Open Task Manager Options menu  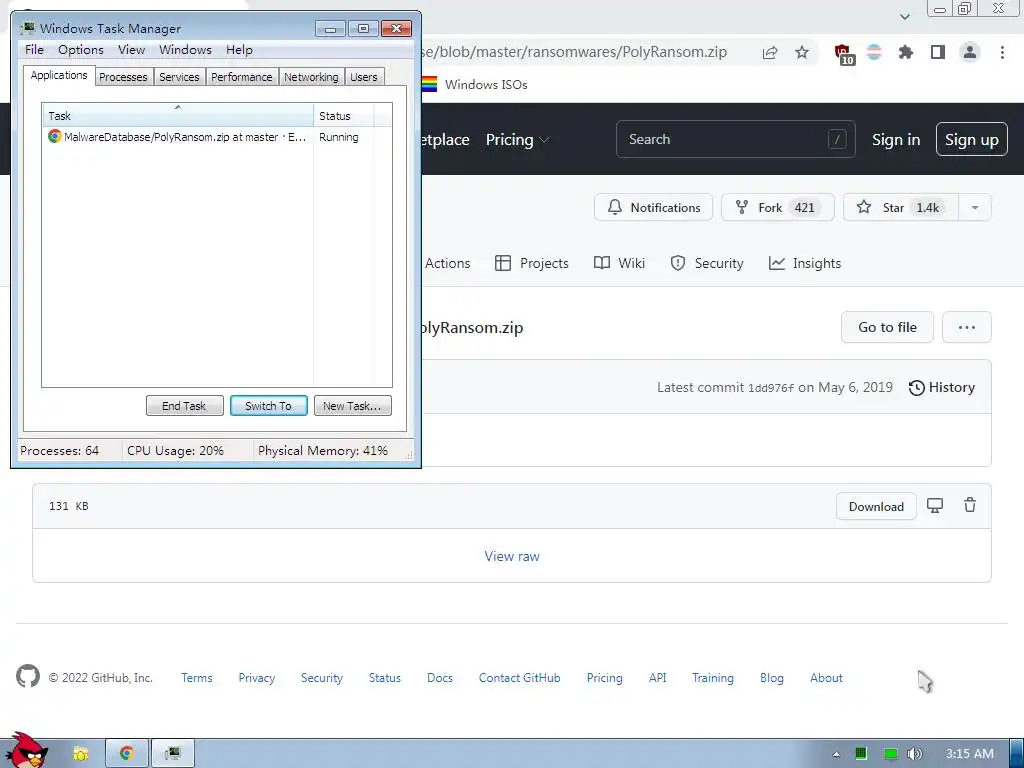tap(81, 50)
